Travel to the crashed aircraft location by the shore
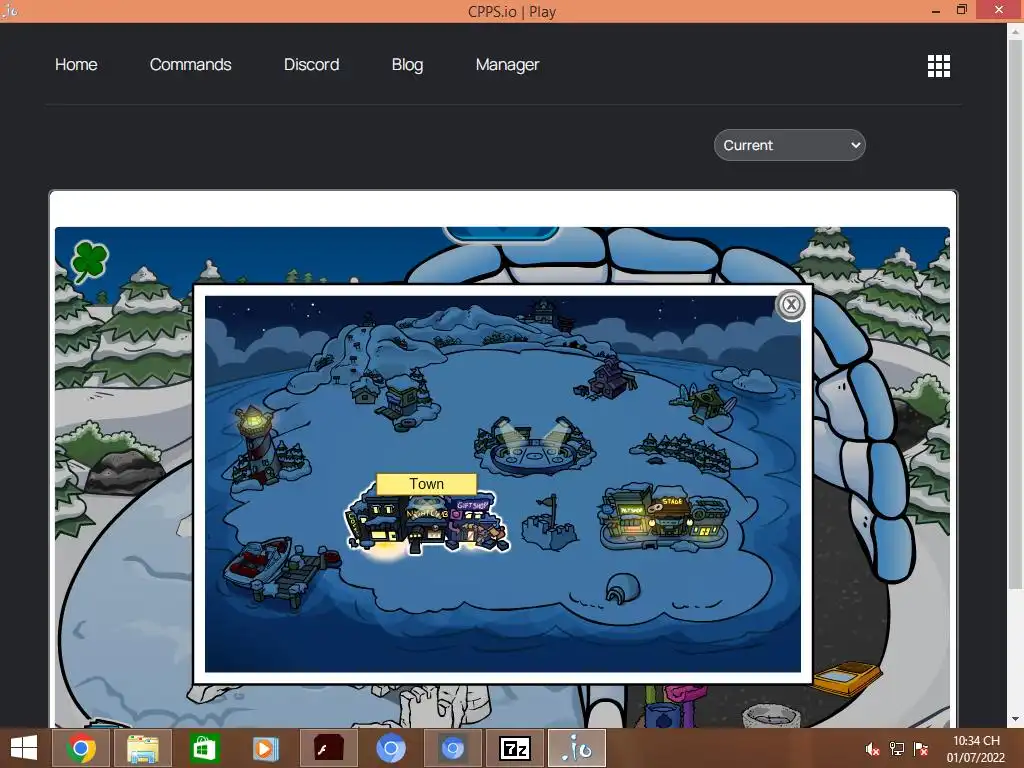This screenshot has width=1024, height=768. point(705,400)
